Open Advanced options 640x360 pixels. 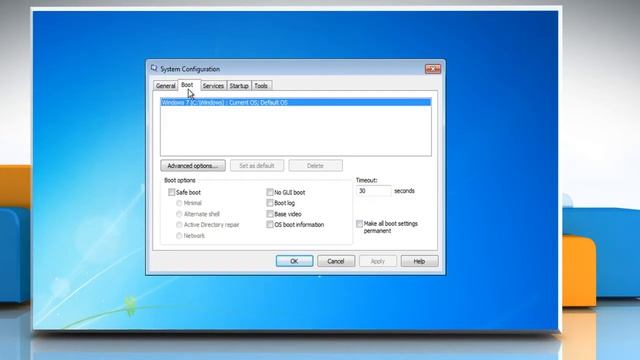coord(193,166)
